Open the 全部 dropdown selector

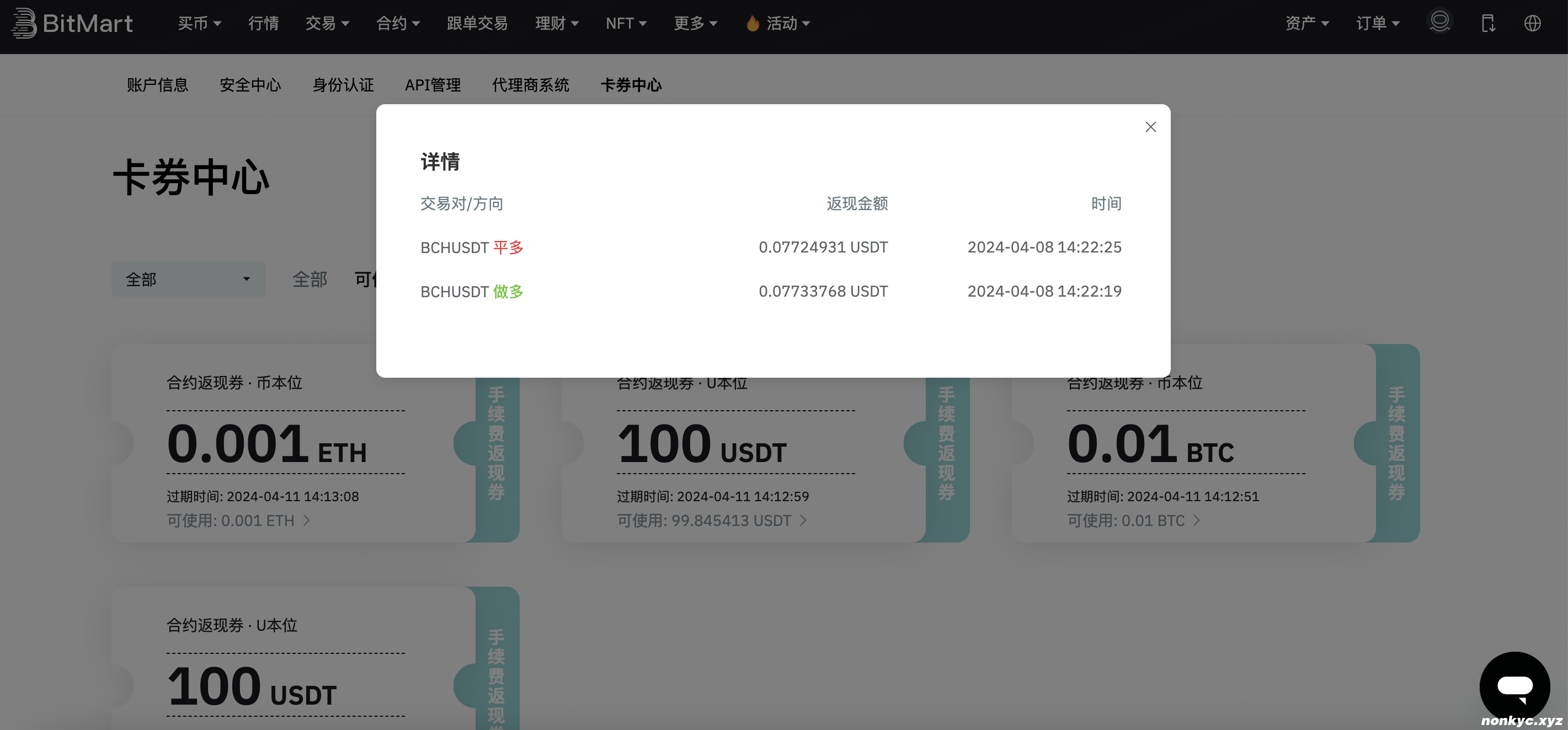pos(189,278)
